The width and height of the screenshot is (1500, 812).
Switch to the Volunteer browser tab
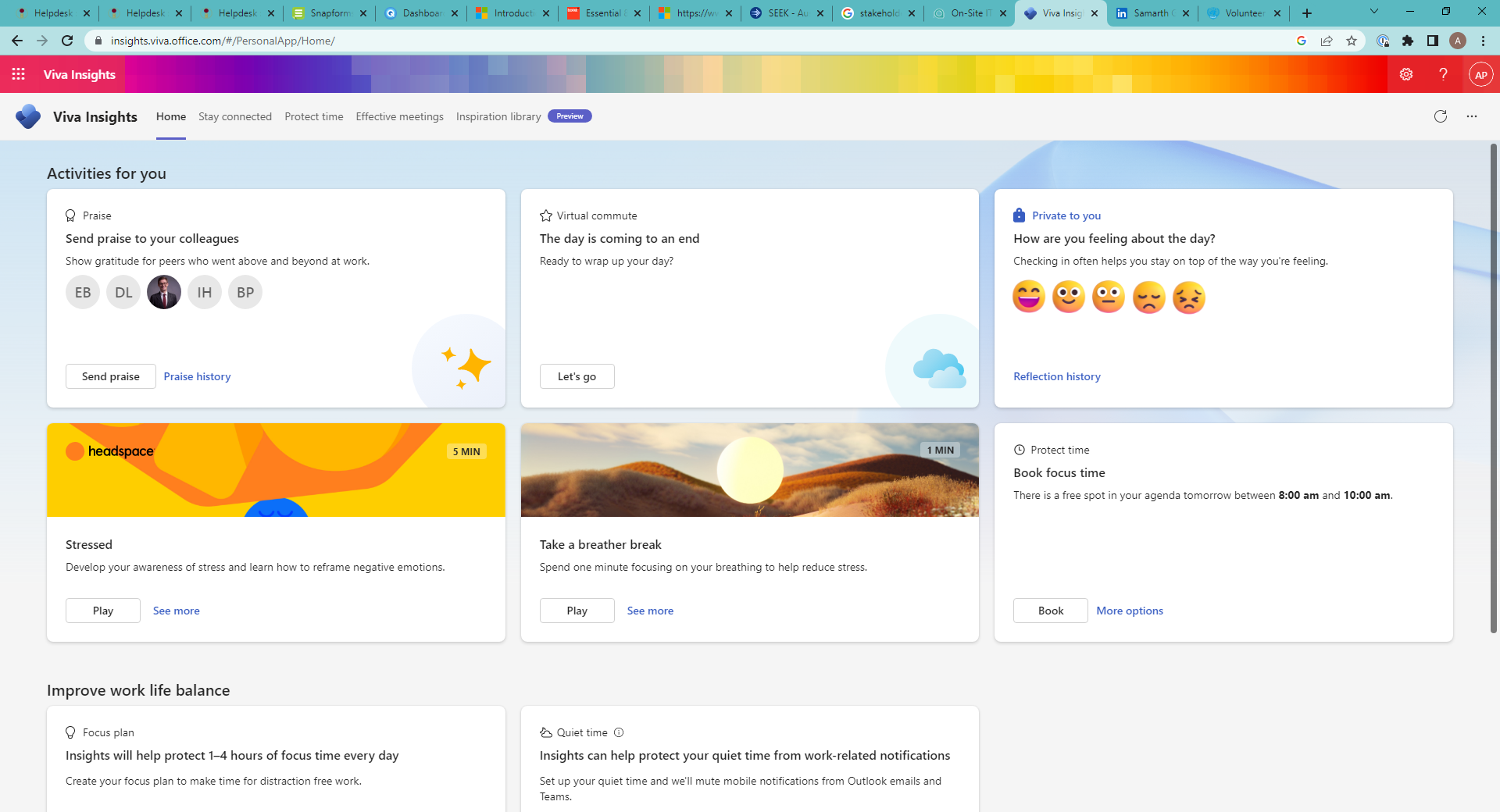coord(1243,13)
